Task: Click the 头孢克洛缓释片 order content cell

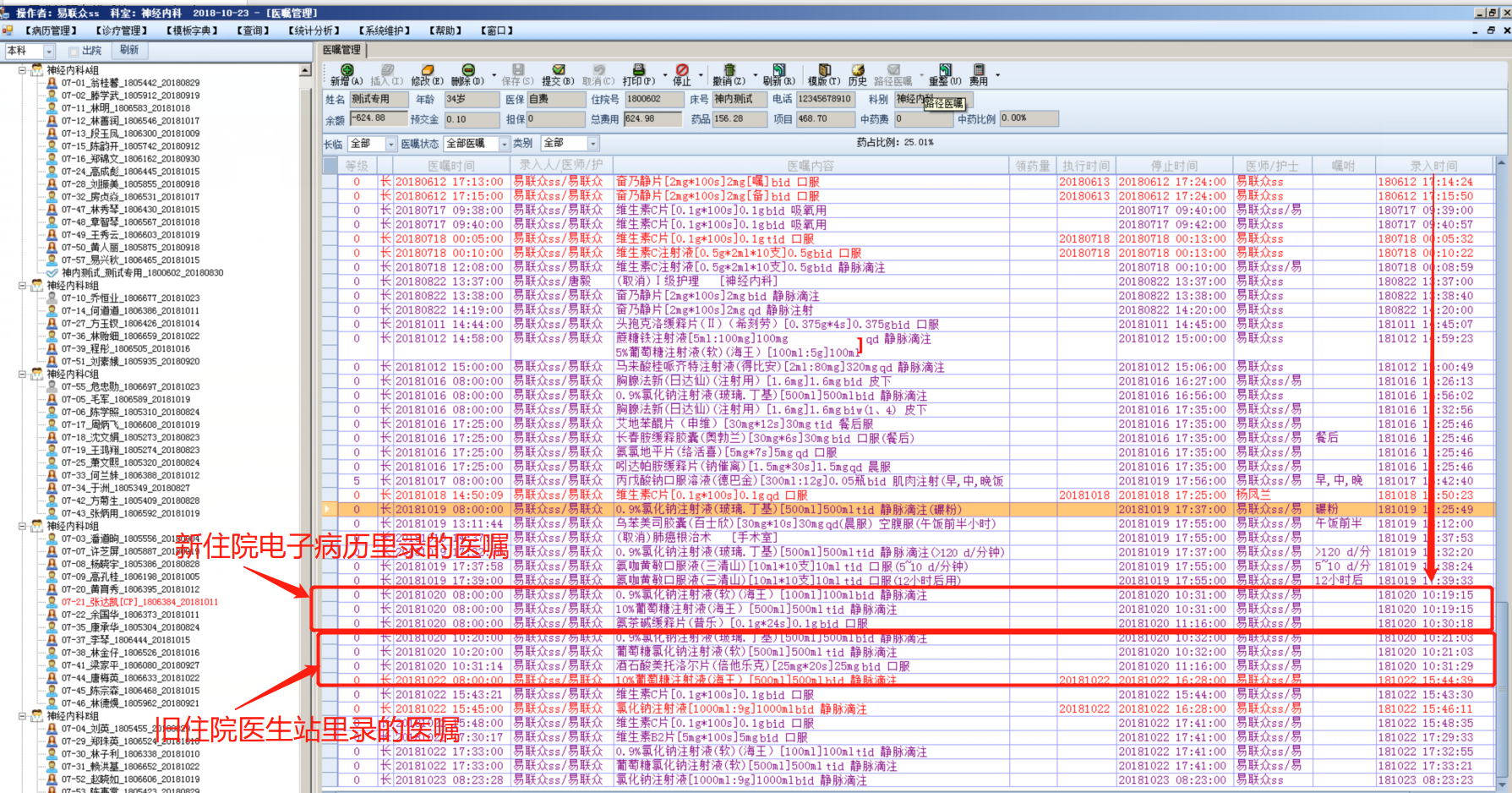Action: [x=811, y=324]
